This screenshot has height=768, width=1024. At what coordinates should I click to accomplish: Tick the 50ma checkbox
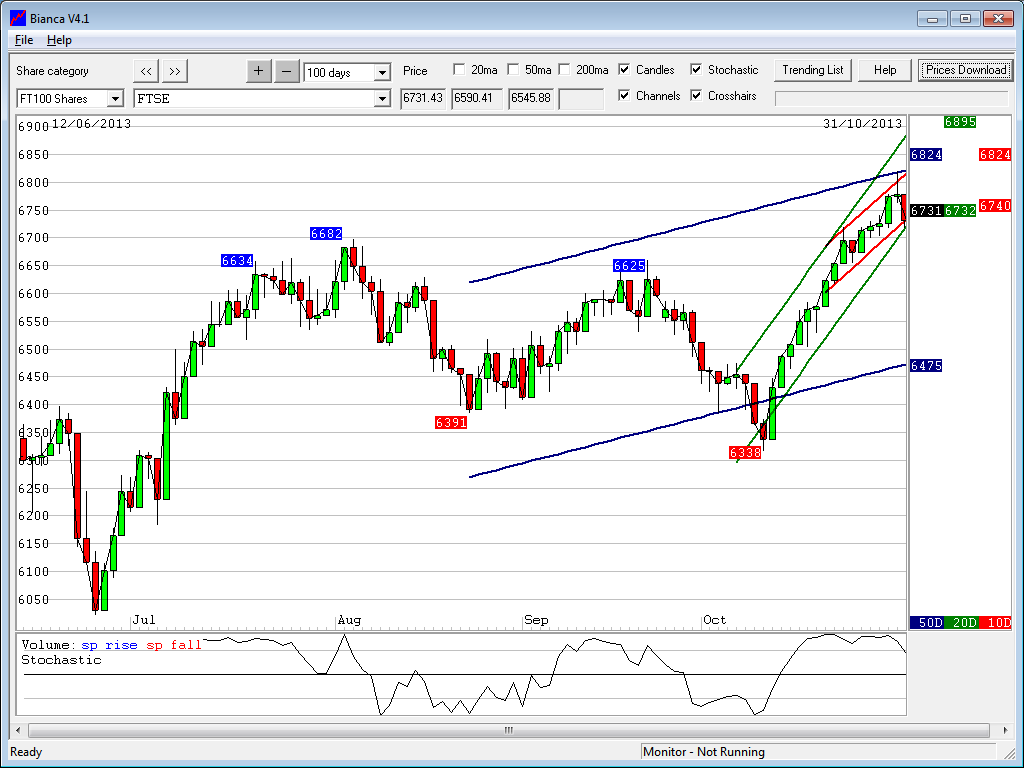tap(513, 70)
